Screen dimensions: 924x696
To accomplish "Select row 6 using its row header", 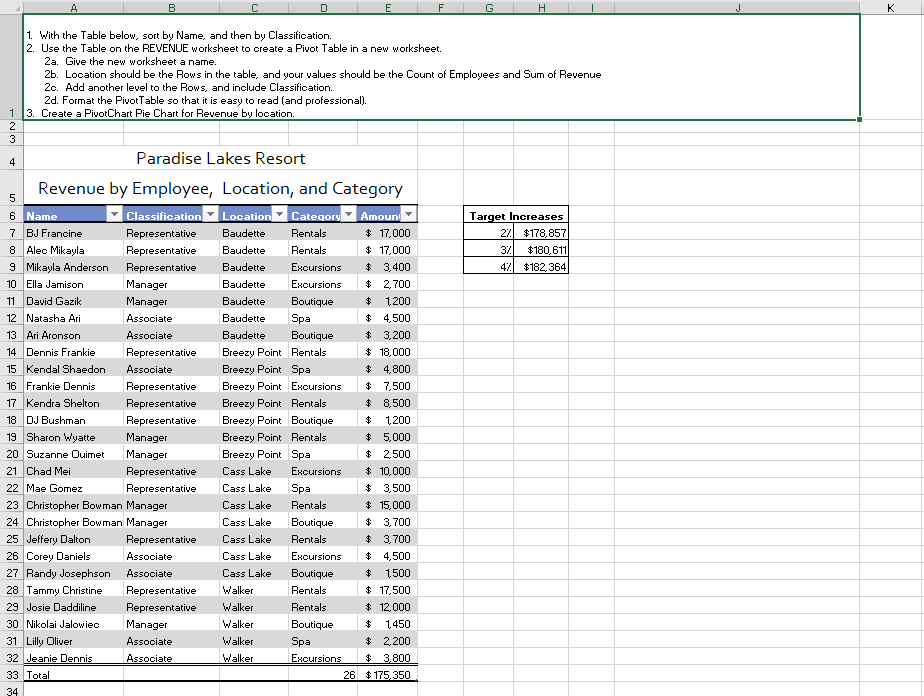I will point(10,215).
